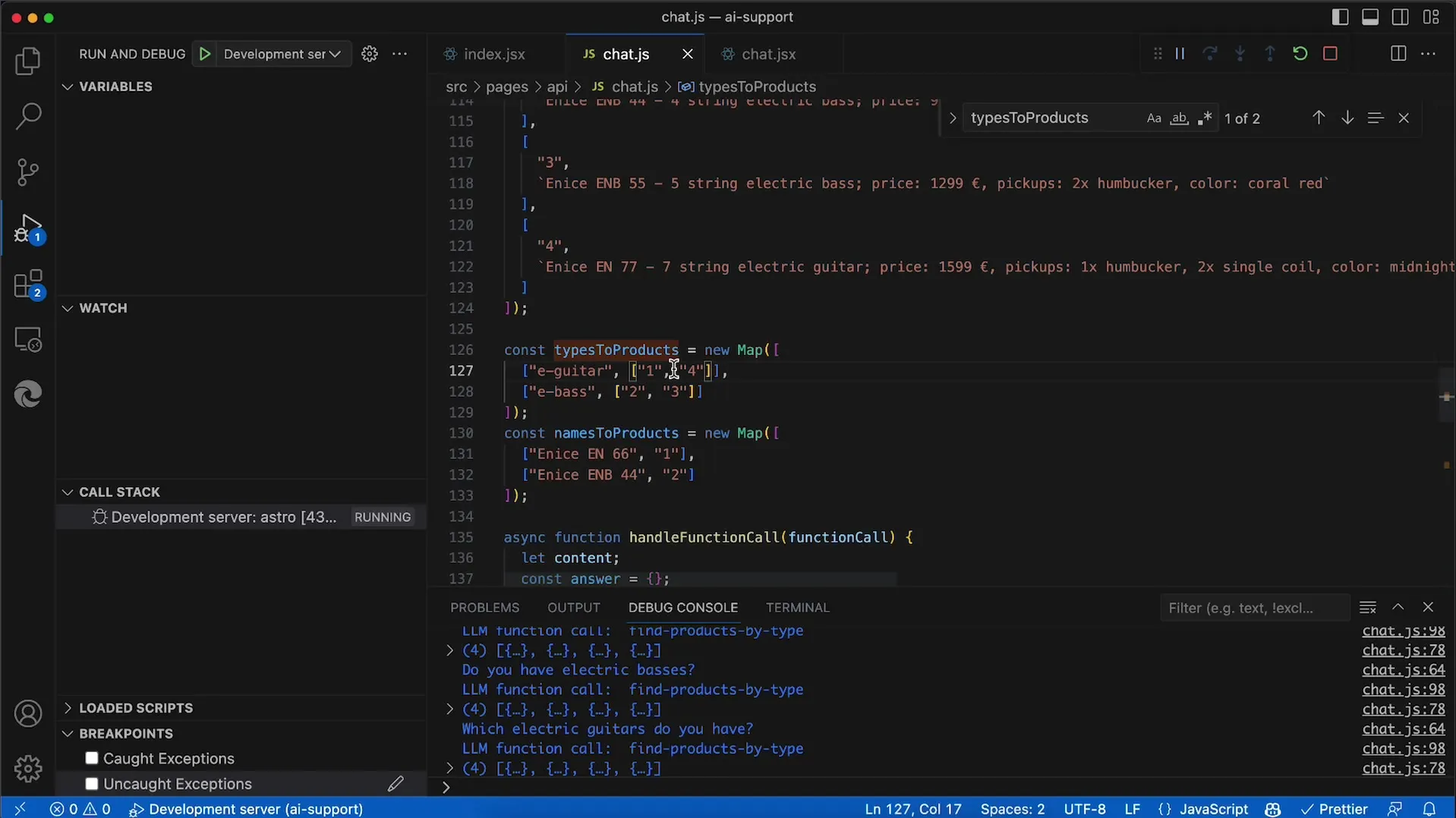Restart the debug session
The width and height of the screenshot is (1456, 818).
1300,54
